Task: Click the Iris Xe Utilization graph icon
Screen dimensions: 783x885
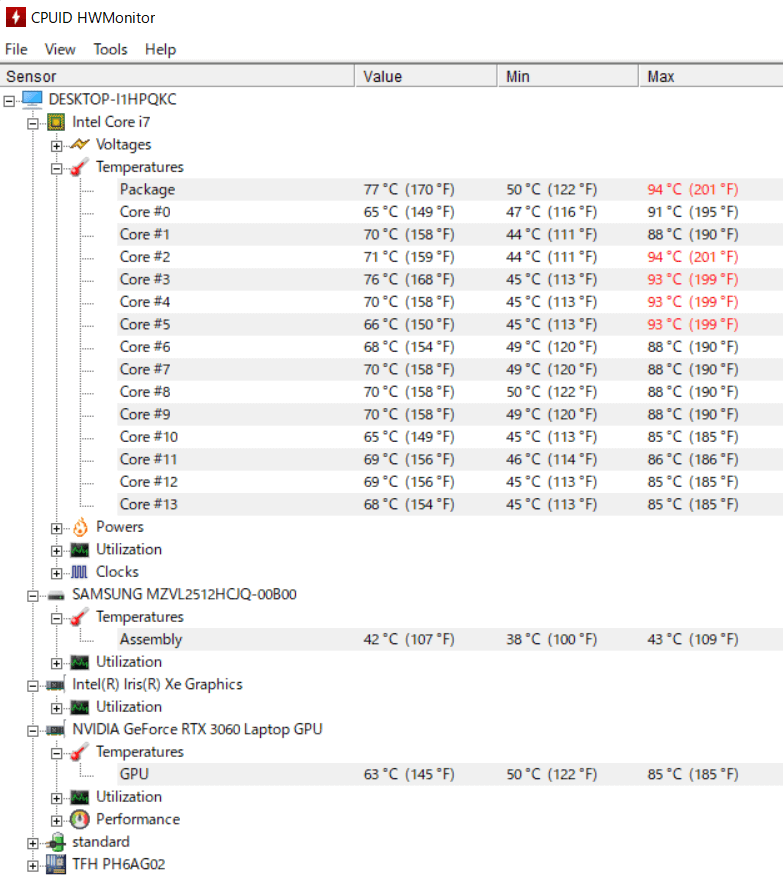Action: click(x=80, y=707)
